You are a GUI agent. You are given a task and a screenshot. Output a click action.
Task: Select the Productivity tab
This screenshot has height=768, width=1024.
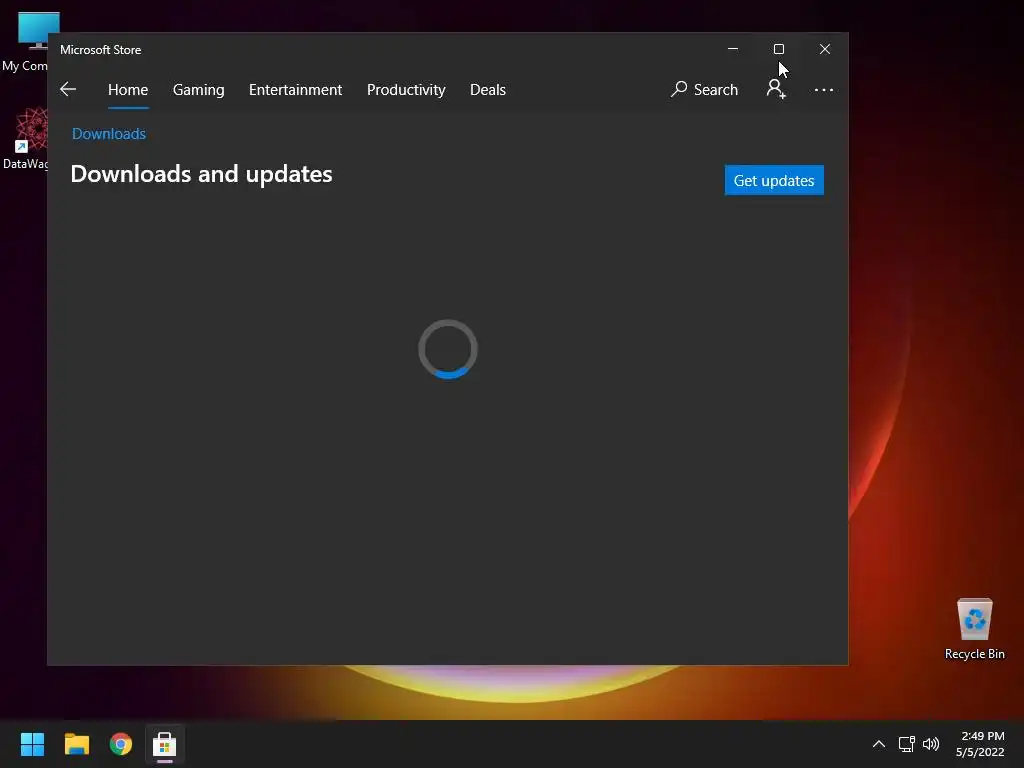coord(406,89)
